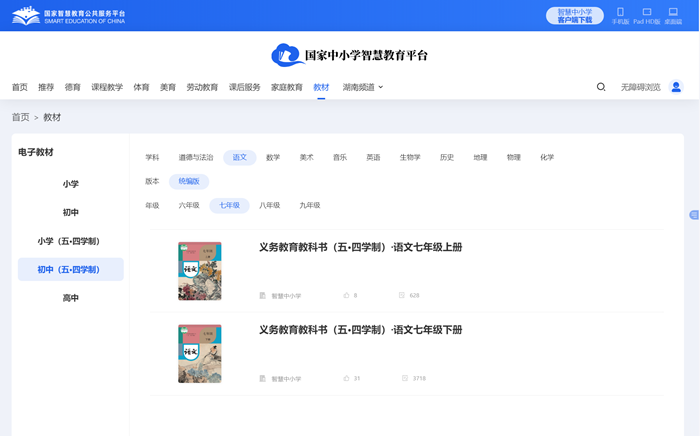The width and height of the screenshot is (700, 436).
Task: Open title 义务教育教科书（五·四学制）·语文七年级下册
Action: (361, 330)
